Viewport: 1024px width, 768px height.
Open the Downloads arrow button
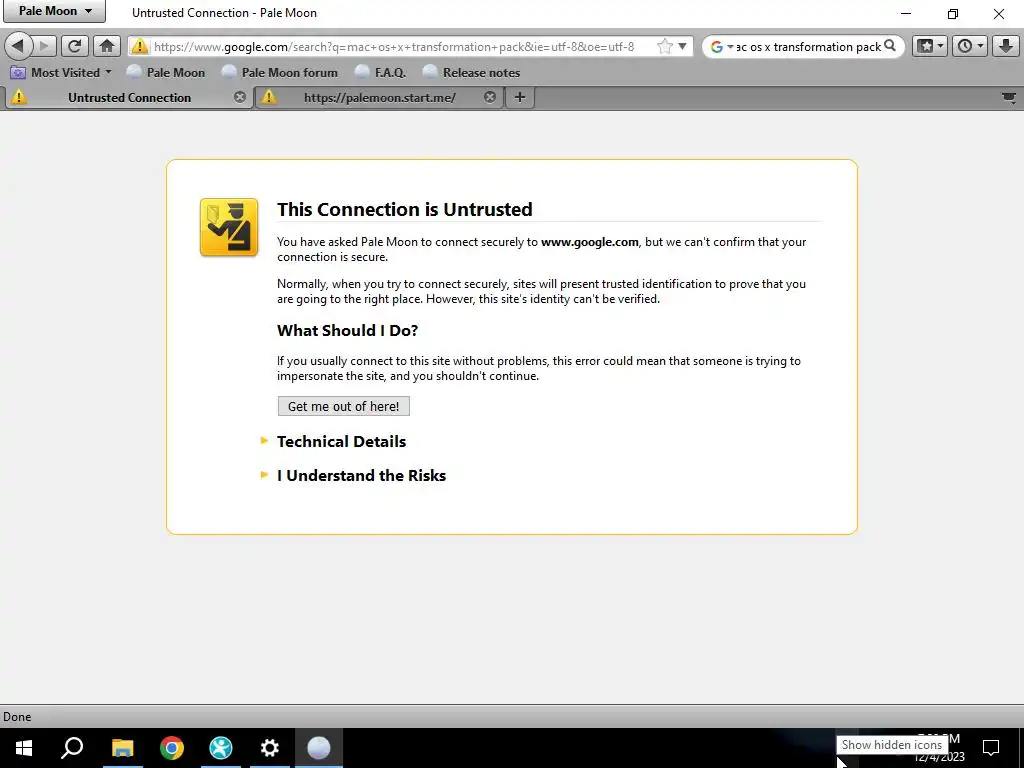(1006, 46)
